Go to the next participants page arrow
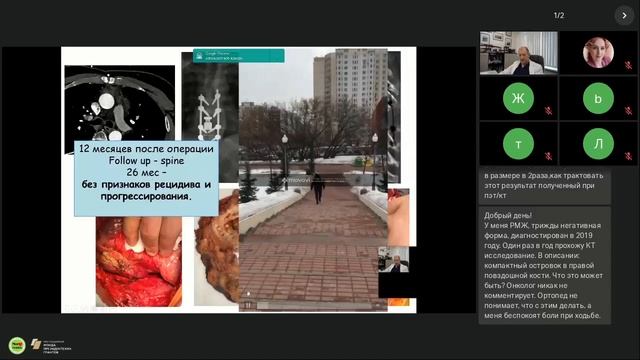 click(624, 16)
